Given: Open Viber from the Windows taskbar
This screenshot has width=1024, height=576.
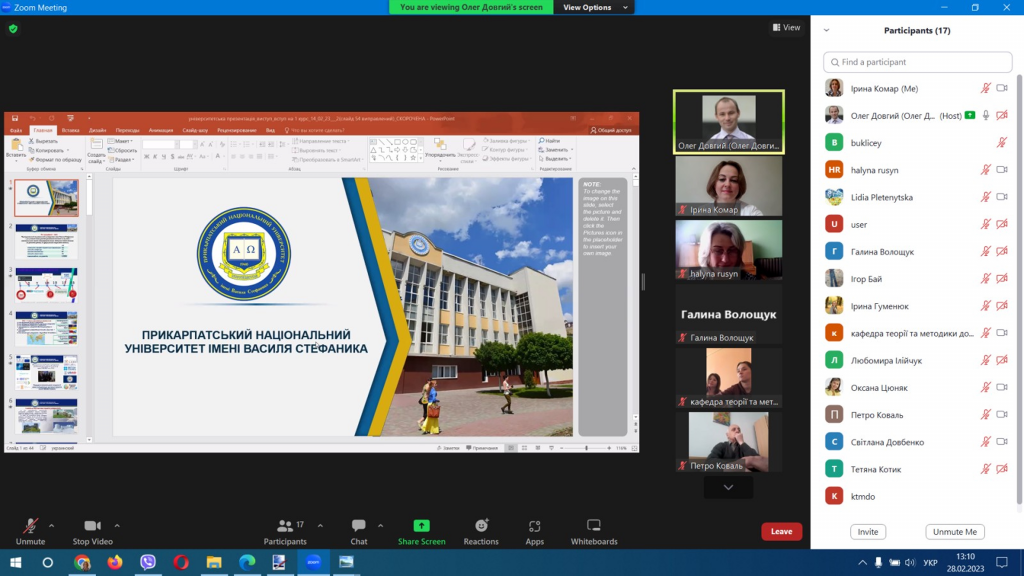Looking at the screenshot, I should tap(148, 562).
